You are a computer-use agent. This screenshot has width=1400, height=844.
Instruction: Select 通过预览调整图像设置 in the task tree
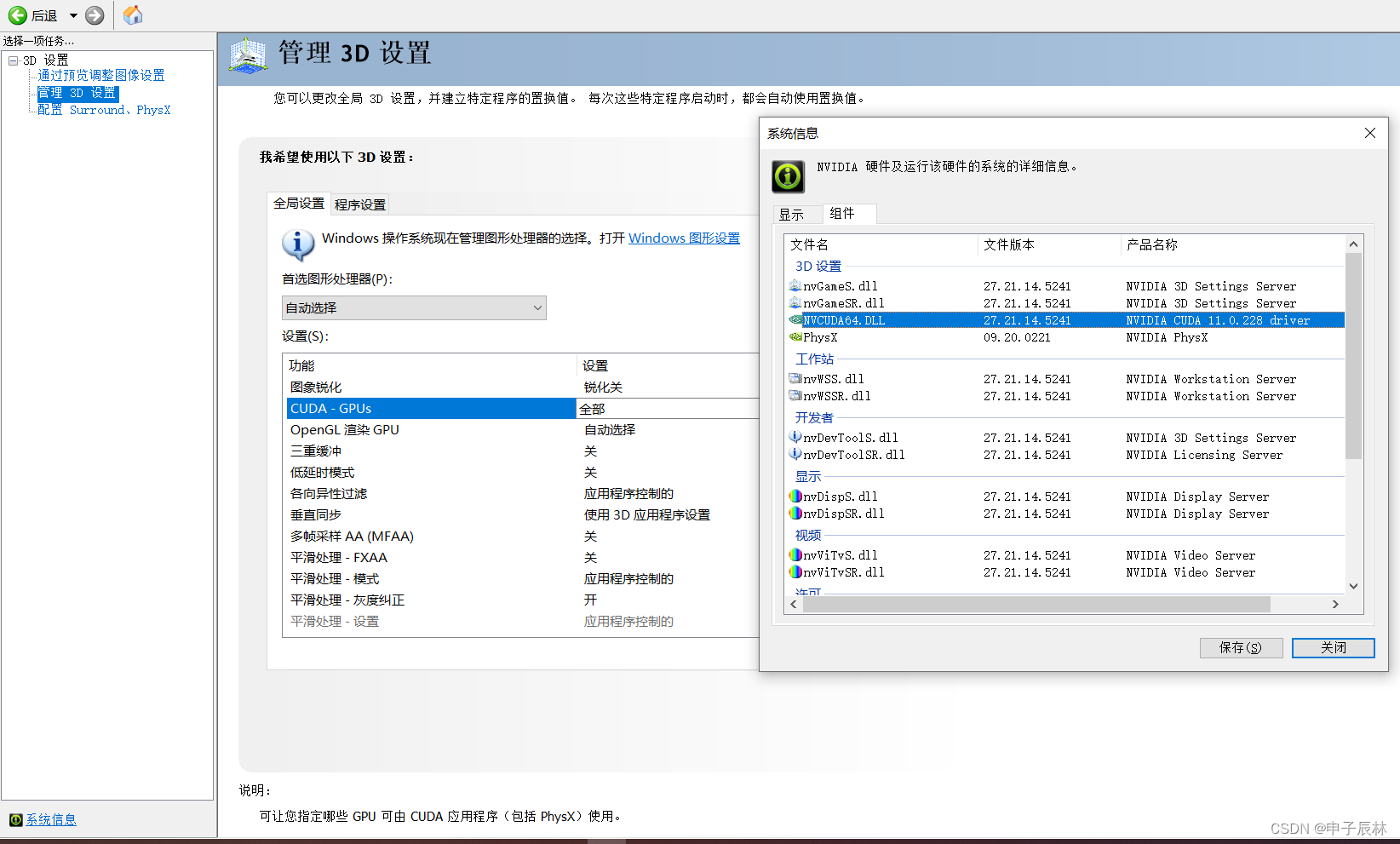coord(101,76)
